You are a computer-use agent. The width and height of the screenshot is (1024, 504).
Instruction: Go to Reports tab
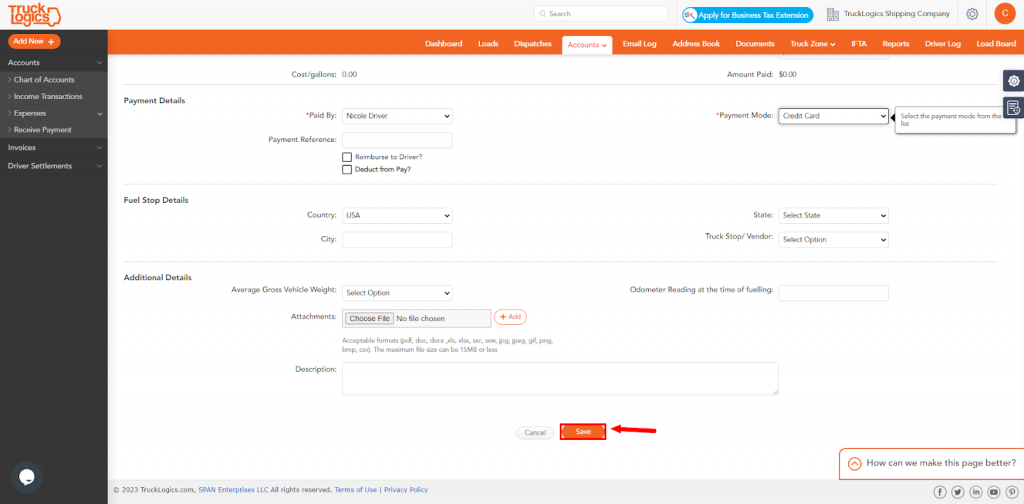click(x=895, y=44)
